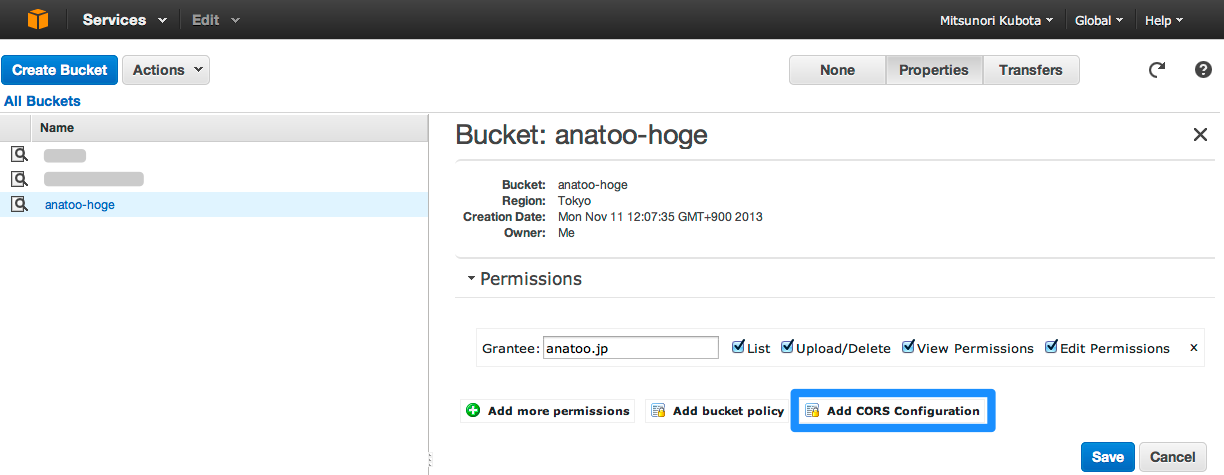Open the Global region dropdown
Viewport: 1224px width, 475px height.
1098,20
